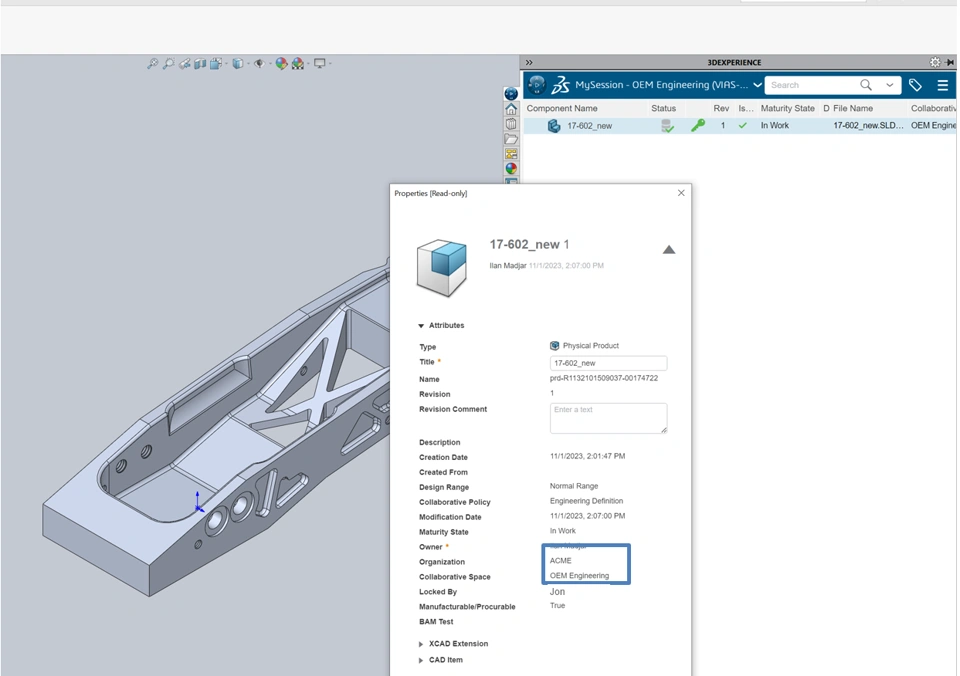Click the View Settings monitor icon
Viewport: 960px width, 676px height.
click(320, 63)
